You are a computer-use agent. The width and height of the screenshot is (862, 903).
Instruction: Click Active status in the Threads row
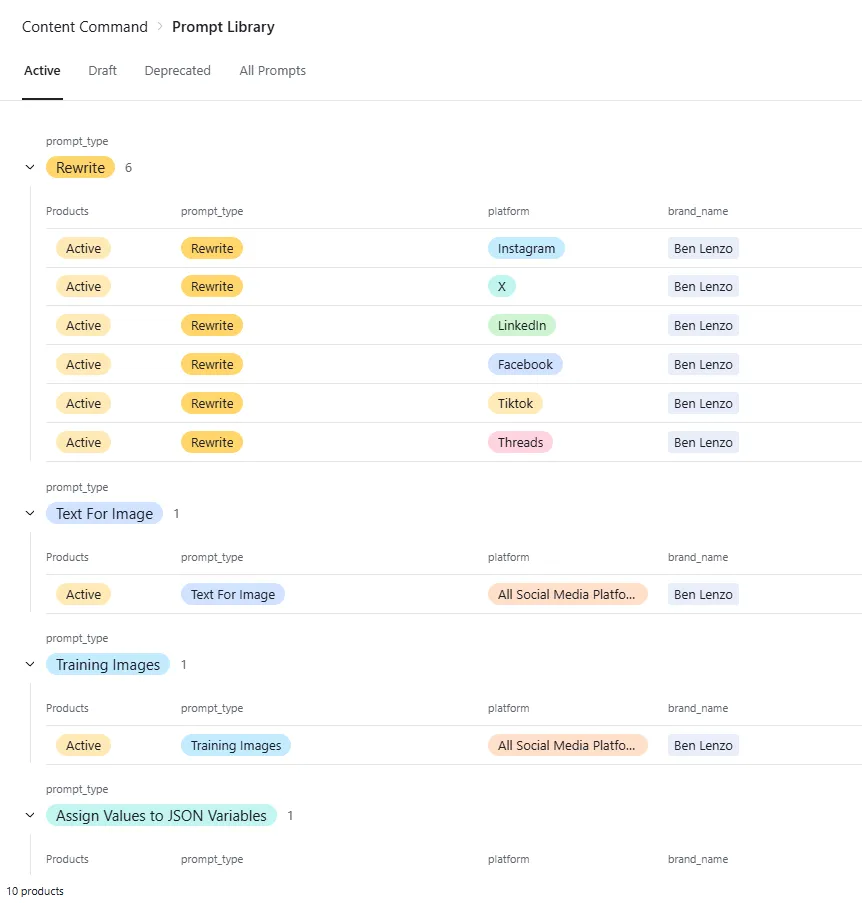(x=83, y=442)
